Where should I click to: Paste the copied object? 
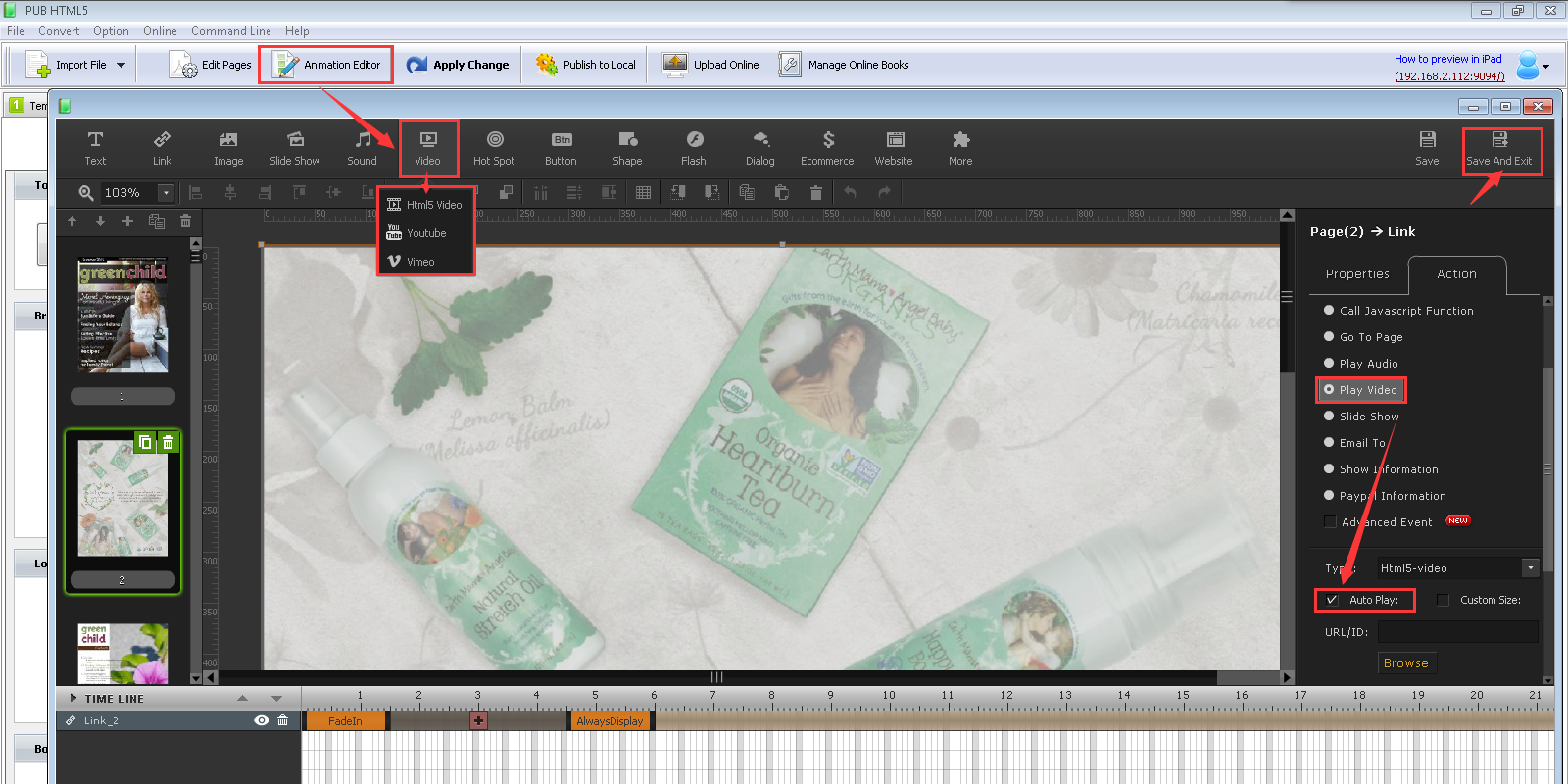click(781, 193)
